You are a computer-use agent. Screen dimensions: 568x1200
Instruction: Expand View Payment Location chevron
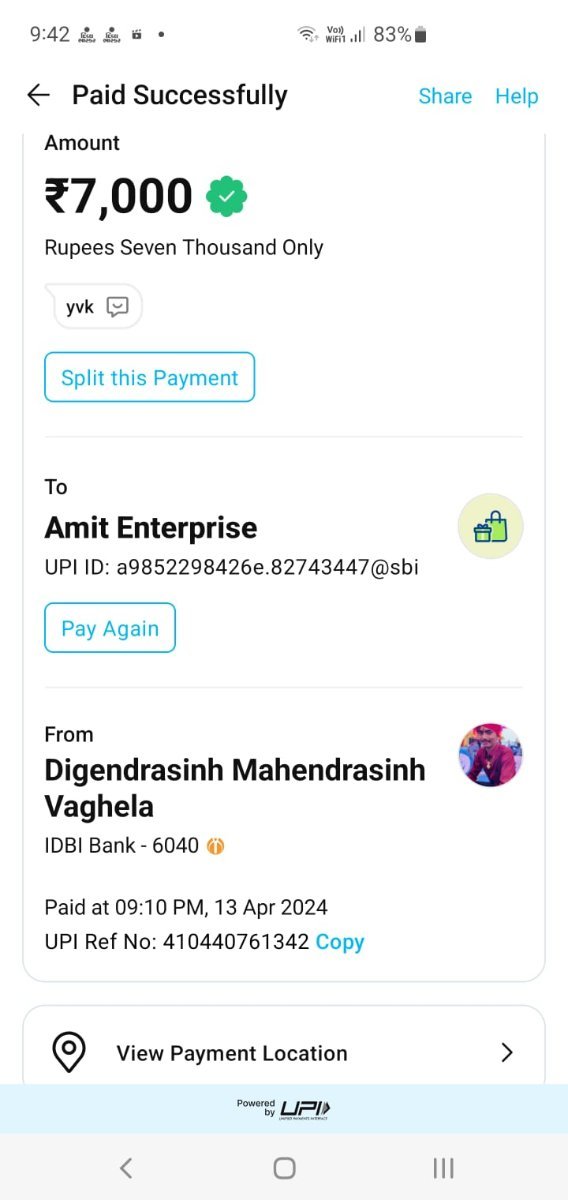tap(507, 1053)
